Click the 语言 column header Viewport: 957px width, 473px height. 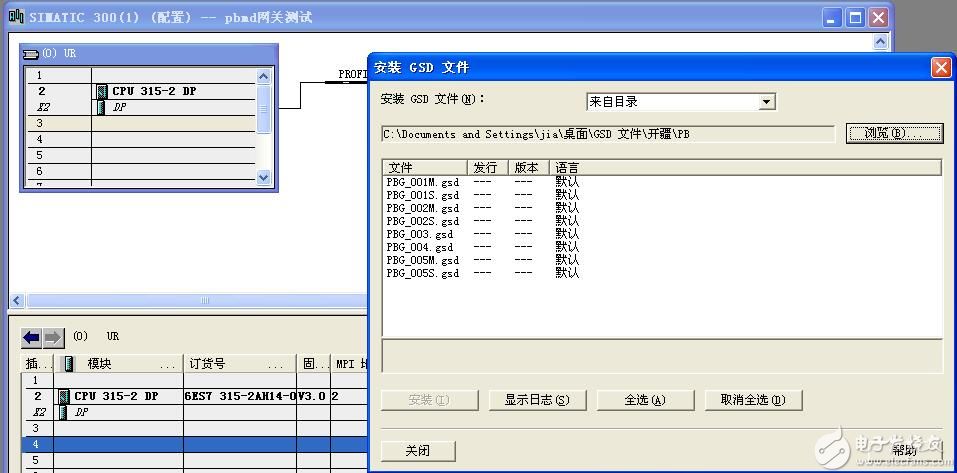pyautogui.click(x=745, y=167)
